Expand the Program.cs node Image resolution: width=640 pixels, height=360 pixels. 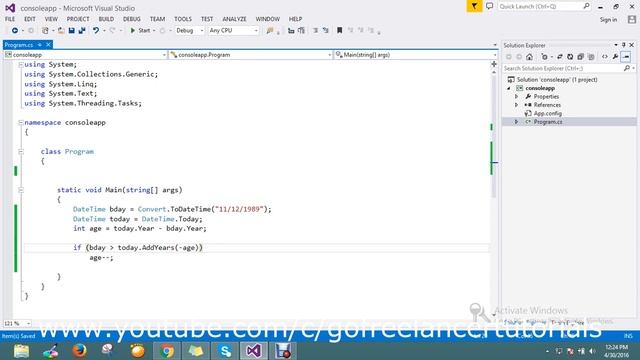coord(516,122)
